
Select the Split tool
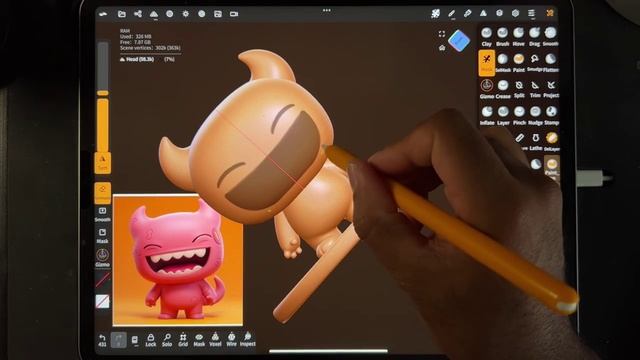519,89
